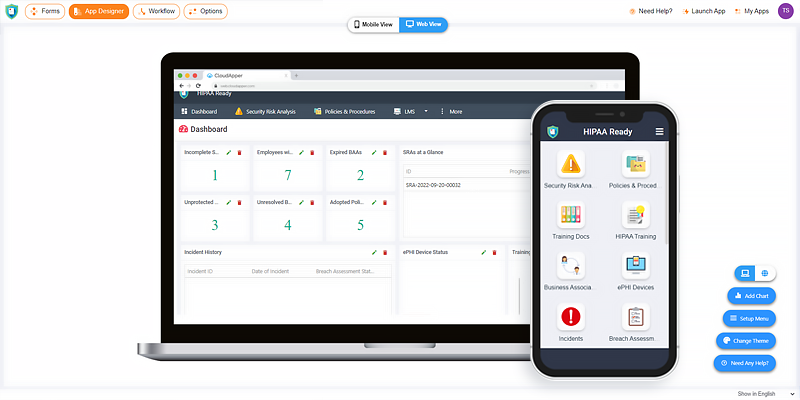Open the TS user avatar menu
The height and width of the screenshot is (400, 800).
(x=786, y=11)
